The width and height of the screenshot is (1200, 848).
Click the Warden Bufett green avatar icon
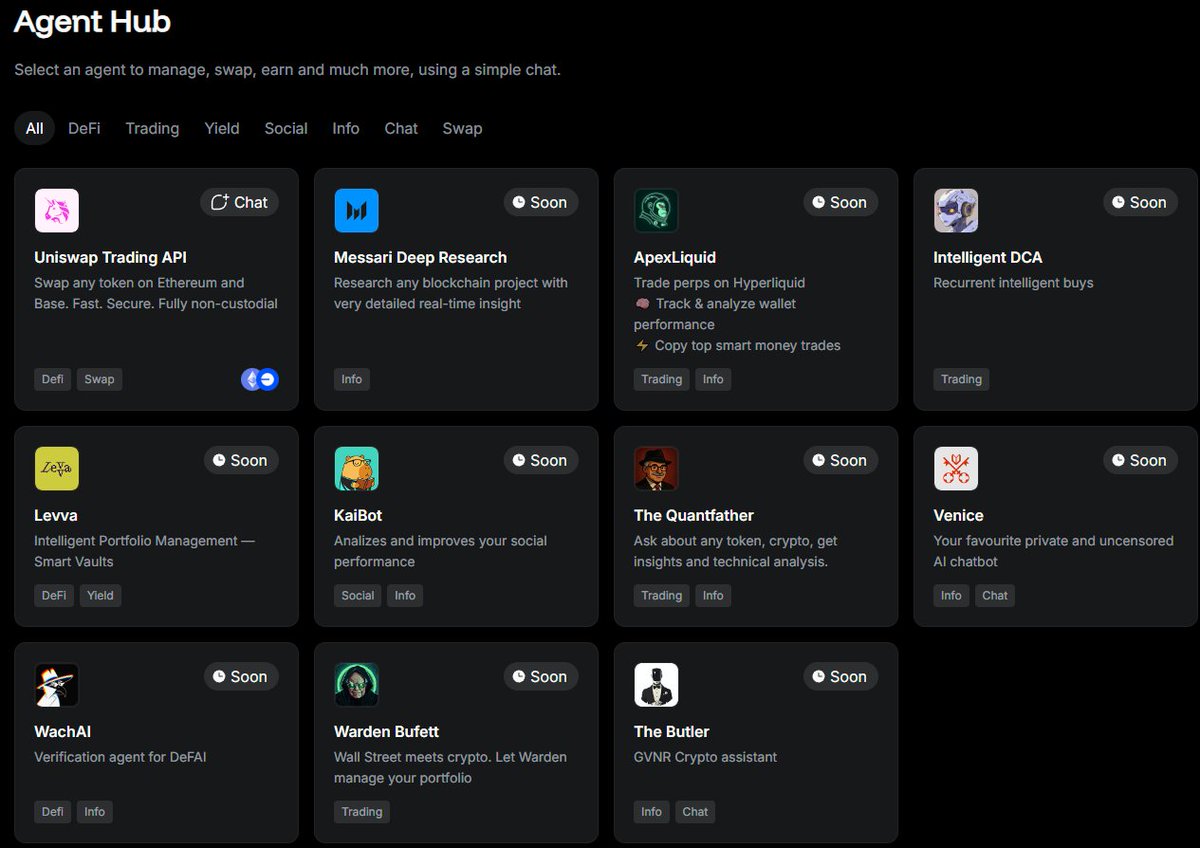click(x=356, y=685)
